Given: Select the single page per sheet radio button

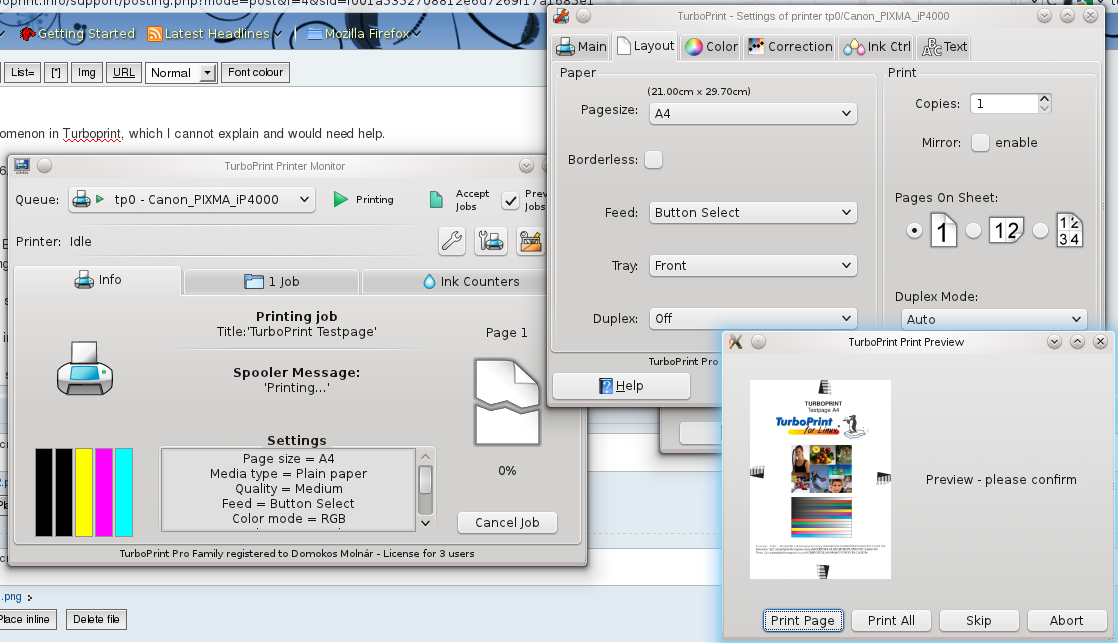Looking at the screenshot, I should point(913,231).
